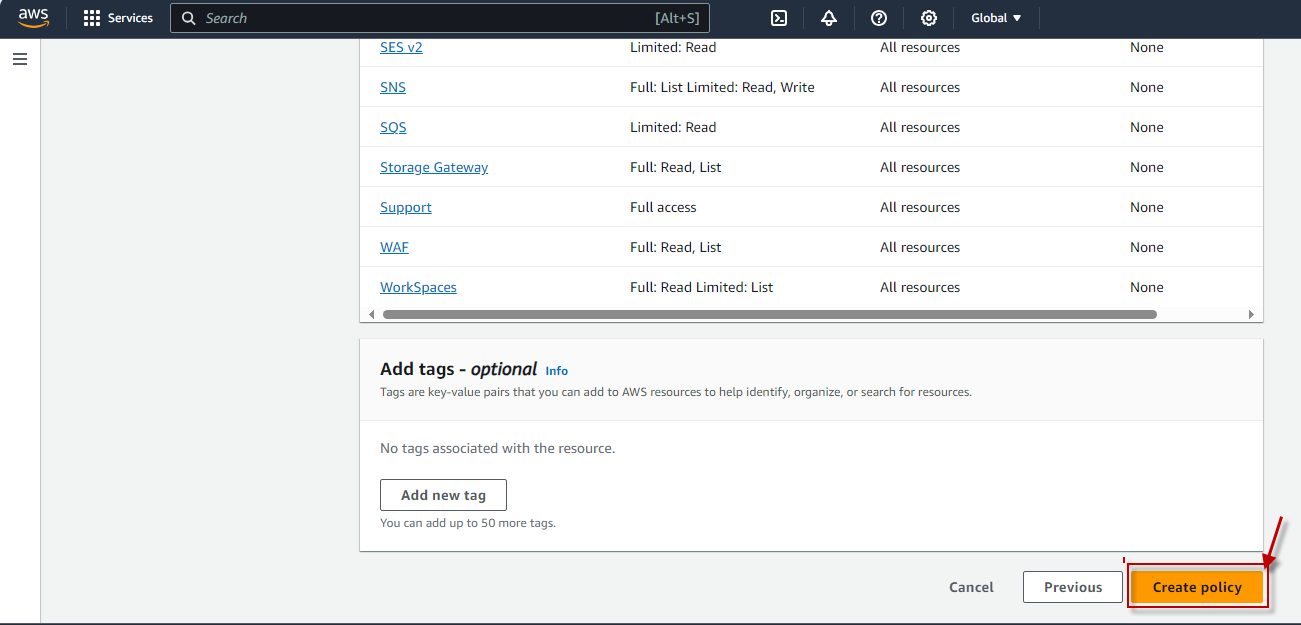1301x625 pixels.
Task: Select 'Full: Read, List' in WAF row
Action: [x=676, y=247]
